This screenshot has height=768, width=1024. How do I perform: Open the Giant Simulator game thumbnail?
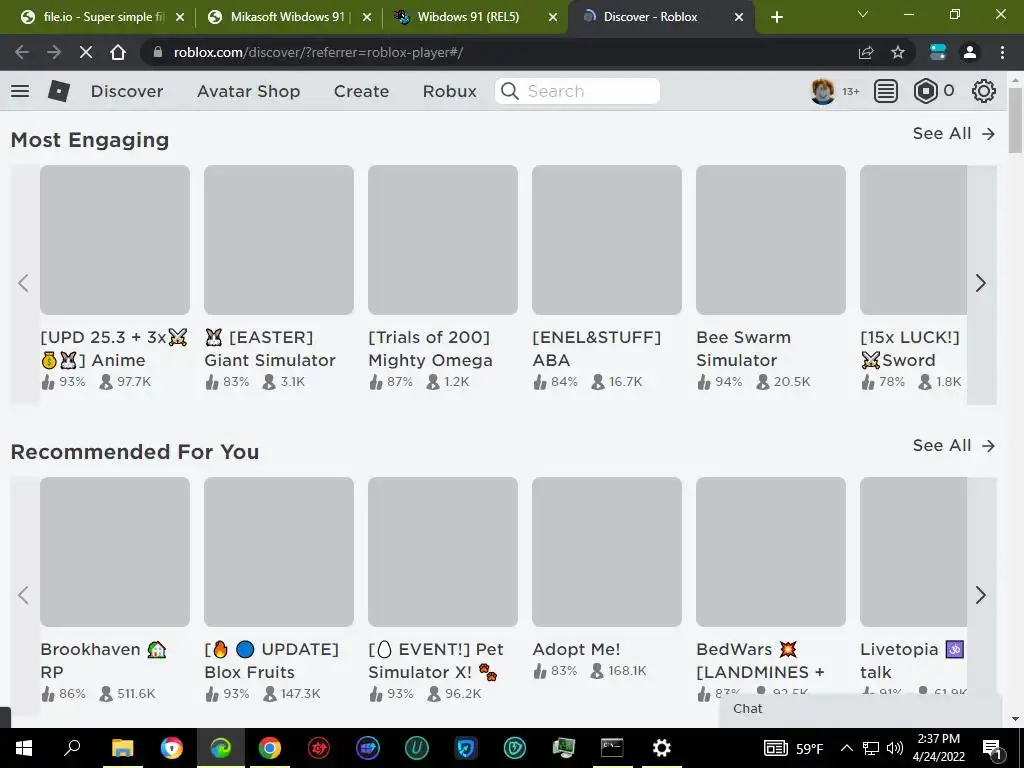coord(279,240)
